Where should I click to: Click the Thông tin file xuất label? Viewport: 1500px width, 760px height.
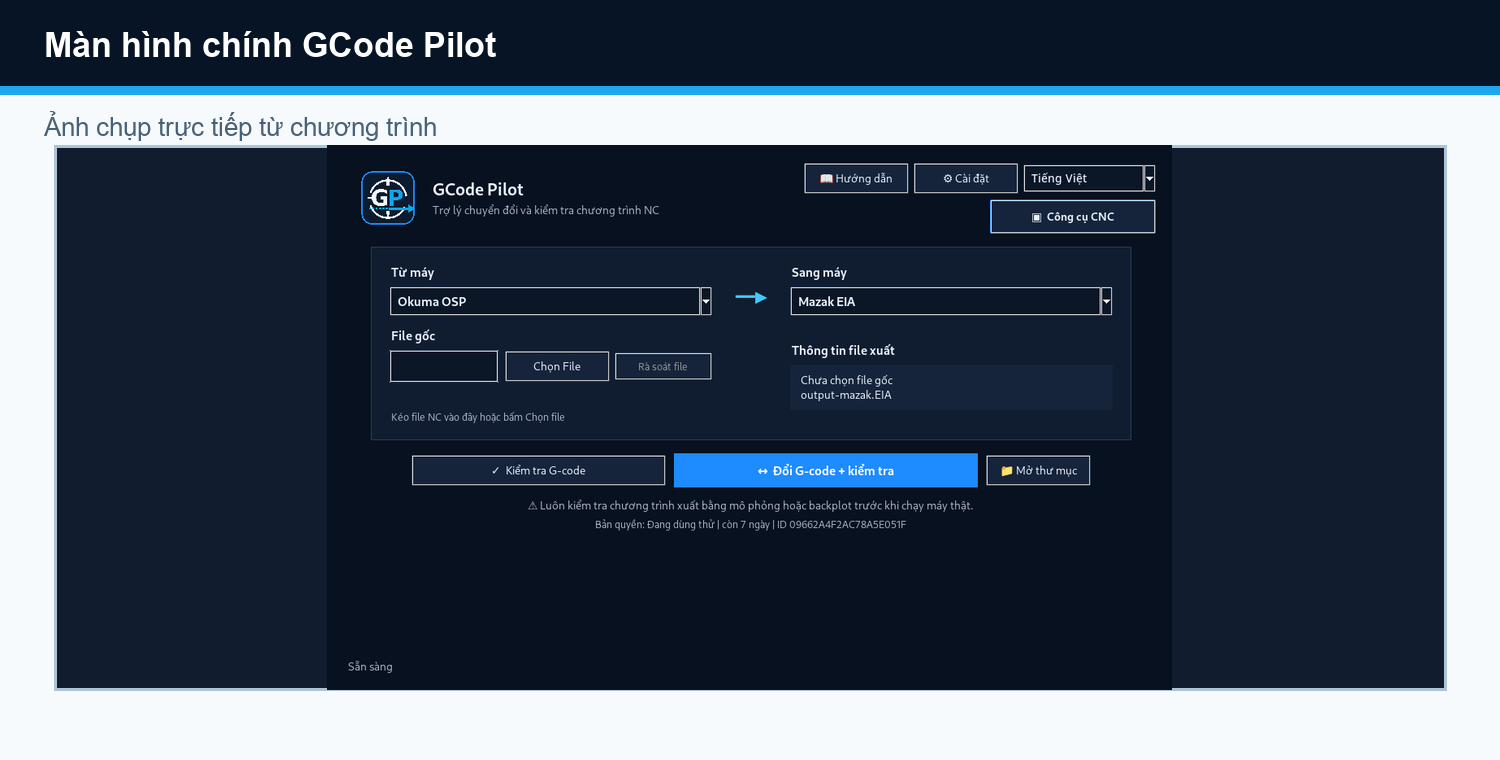click(843, 350)
